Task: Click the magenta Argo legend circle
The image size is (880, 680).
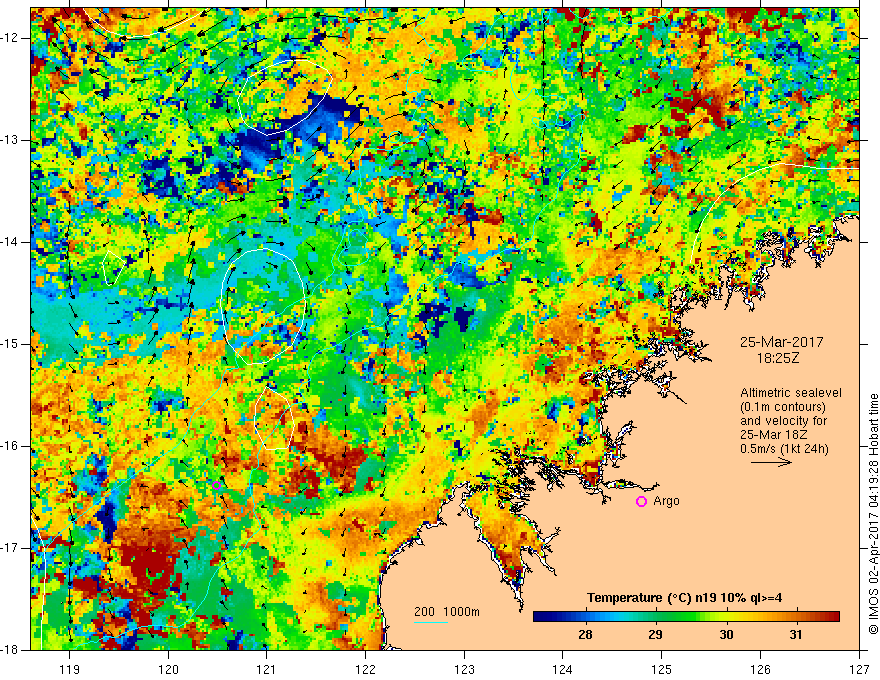Action: (x=641, y=502)
